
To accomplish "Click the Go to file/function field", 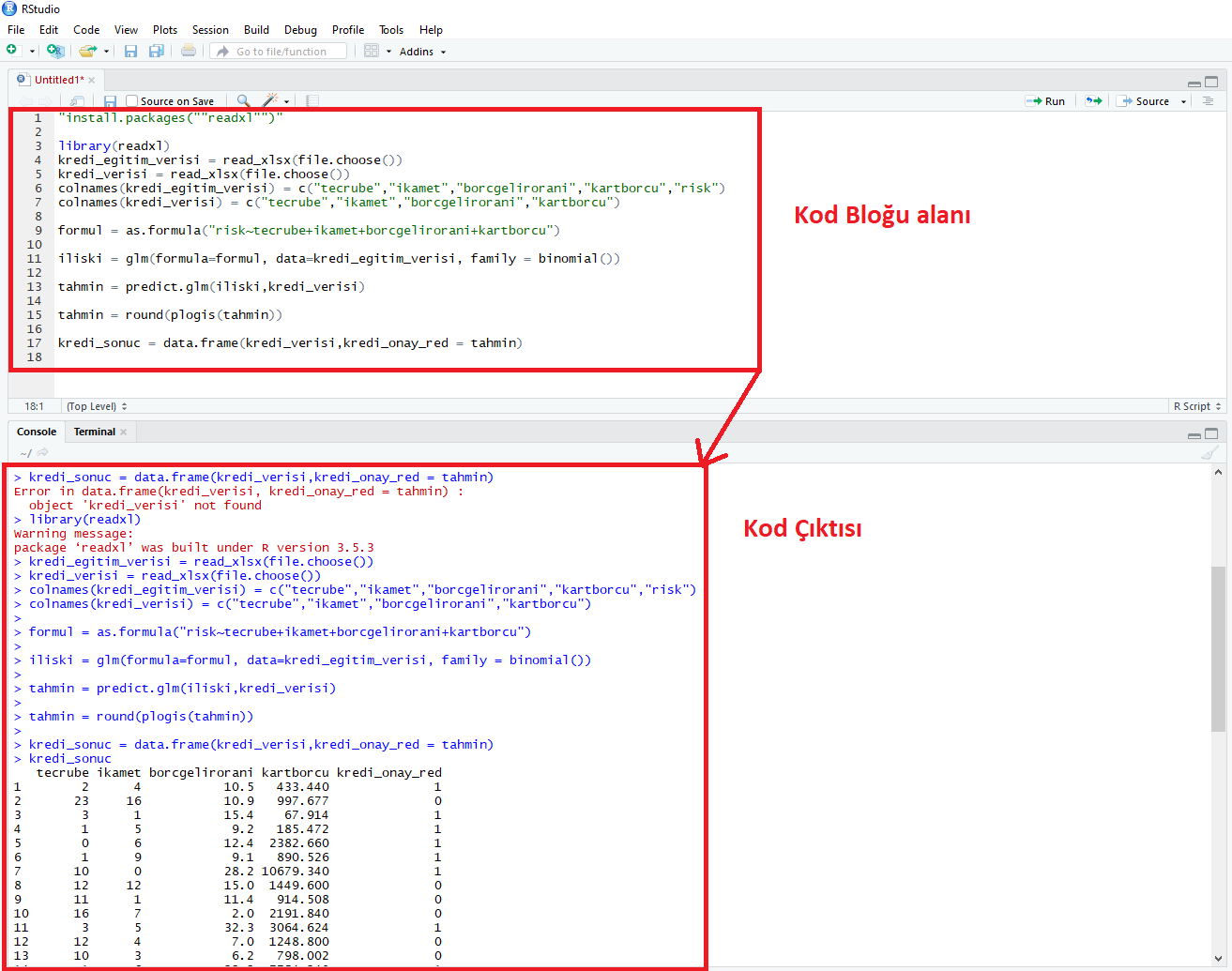I will point(281,52).
